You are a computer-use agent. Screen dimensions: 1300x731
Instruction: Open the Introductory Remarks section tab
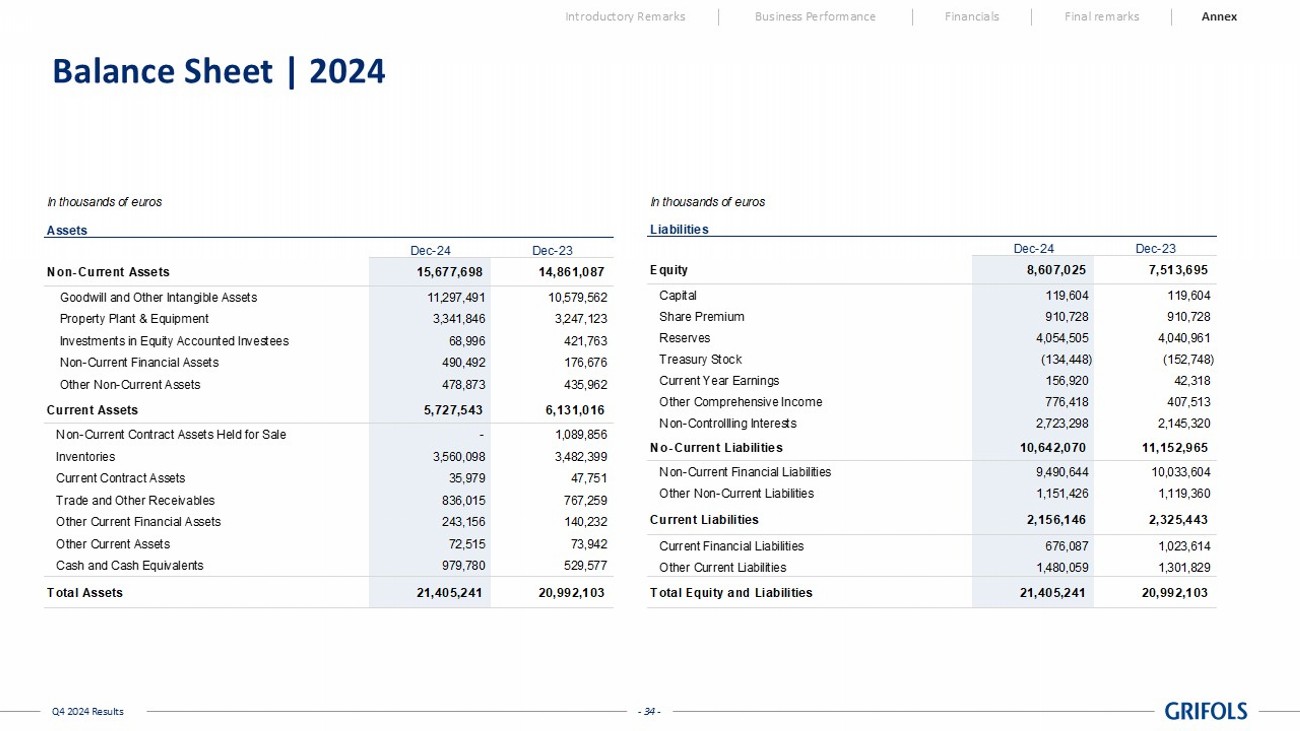[x=625, y=16]
